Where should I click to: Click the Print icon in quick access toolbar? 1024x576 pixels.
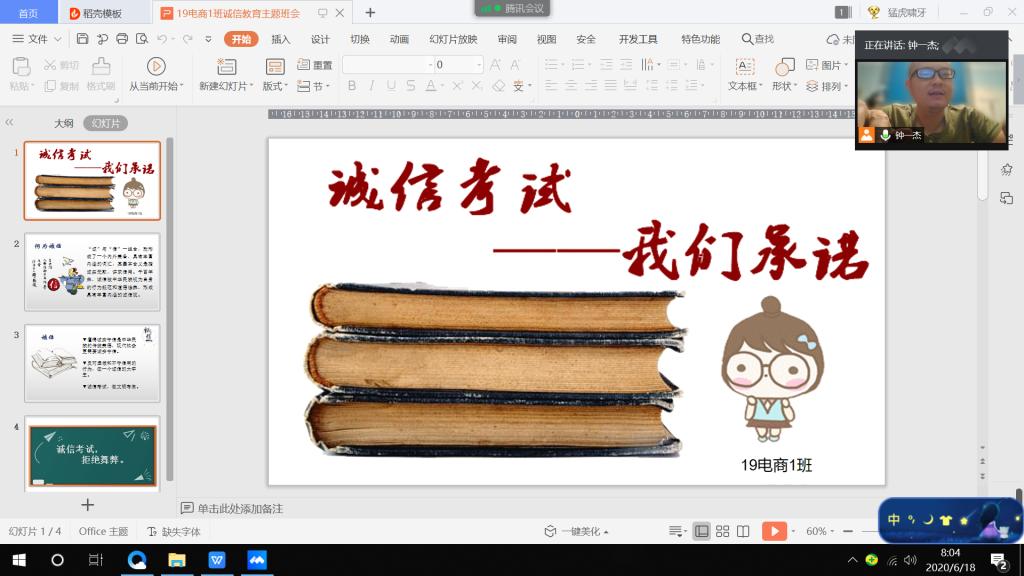(x=122, y=39)
